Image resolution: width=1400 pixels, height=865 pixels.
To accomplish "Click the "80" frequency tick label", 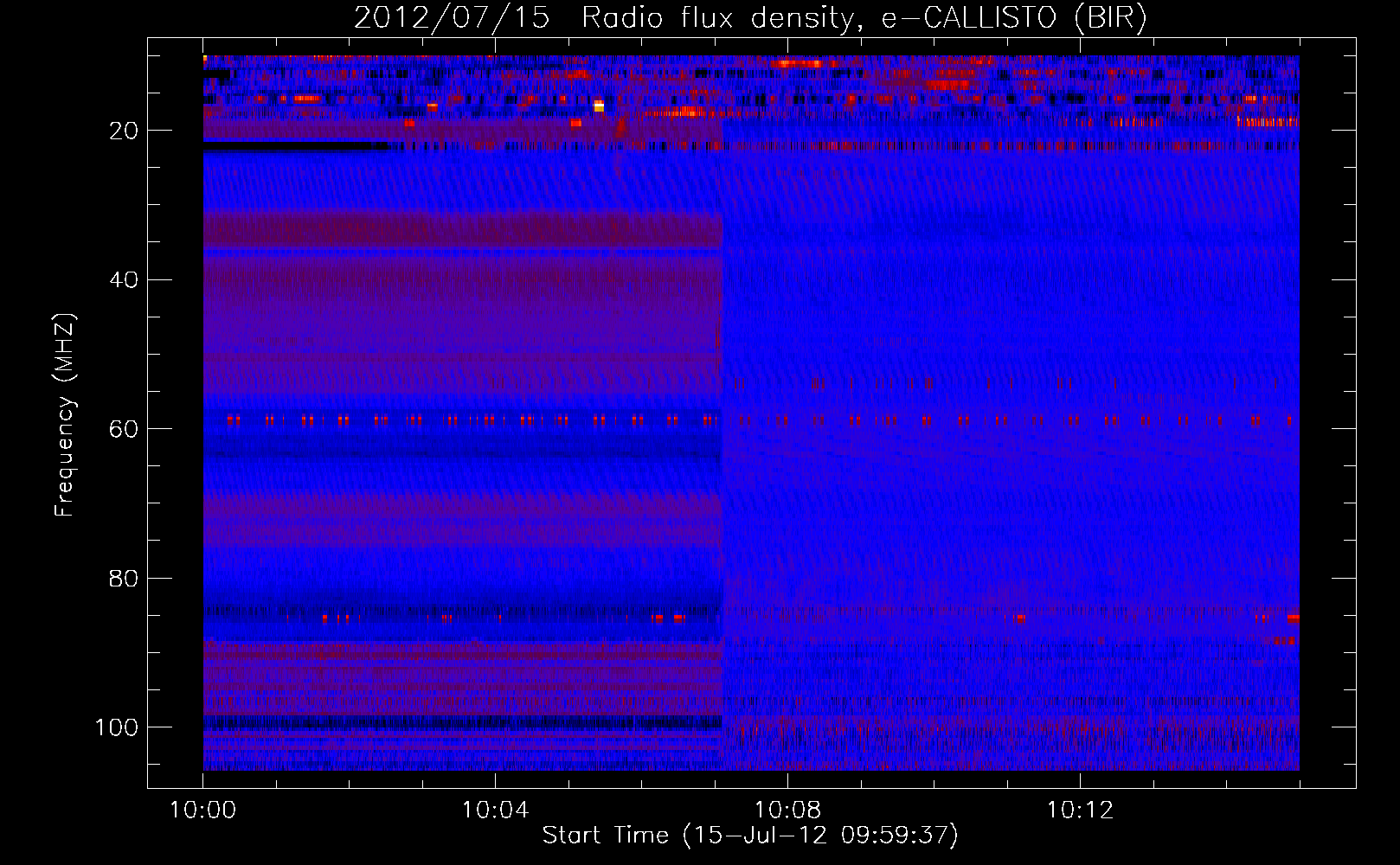I will (x=124, y=578).
